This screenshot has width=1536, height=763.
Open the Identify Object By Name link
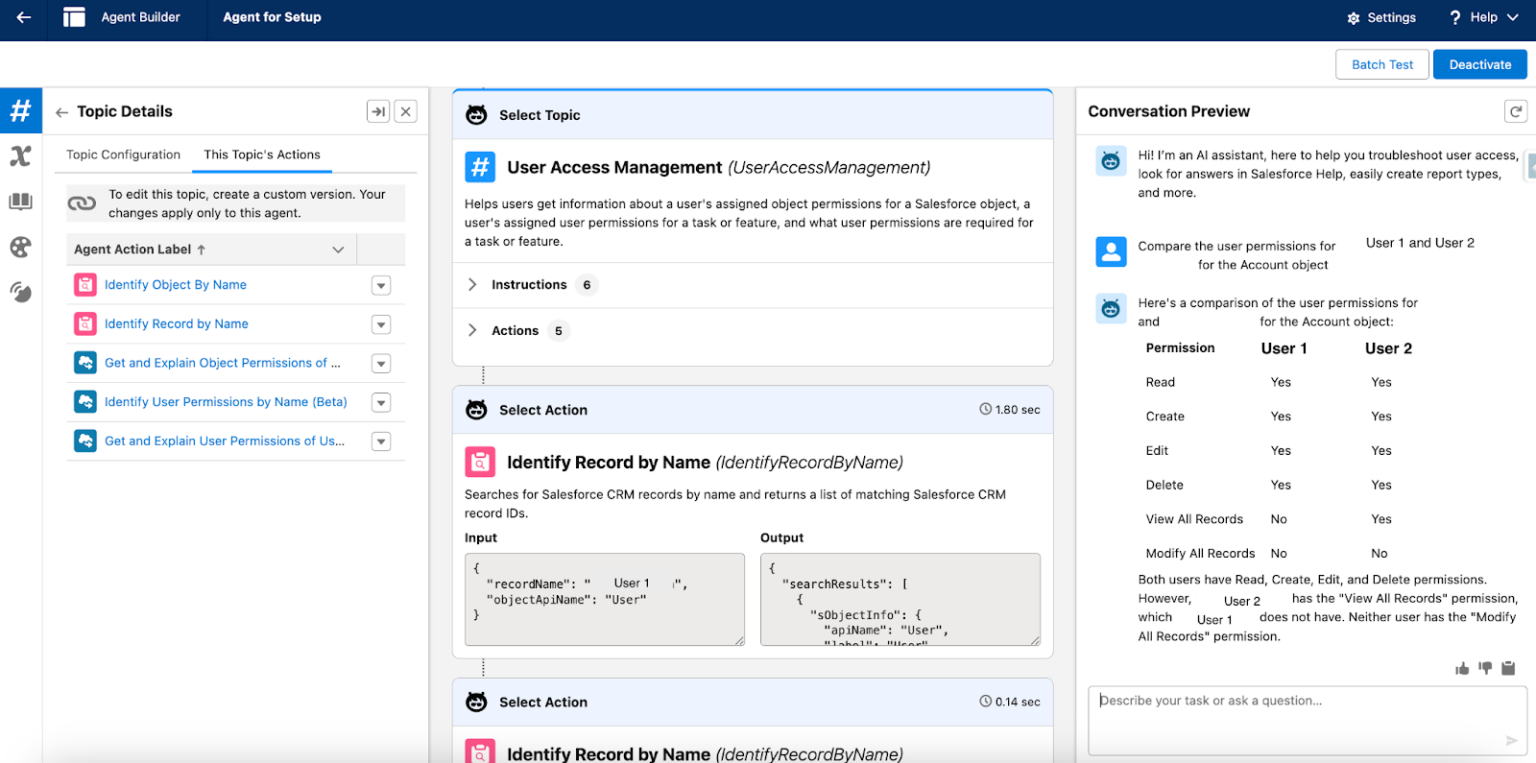pyautogui.click(x=175, y=285)
